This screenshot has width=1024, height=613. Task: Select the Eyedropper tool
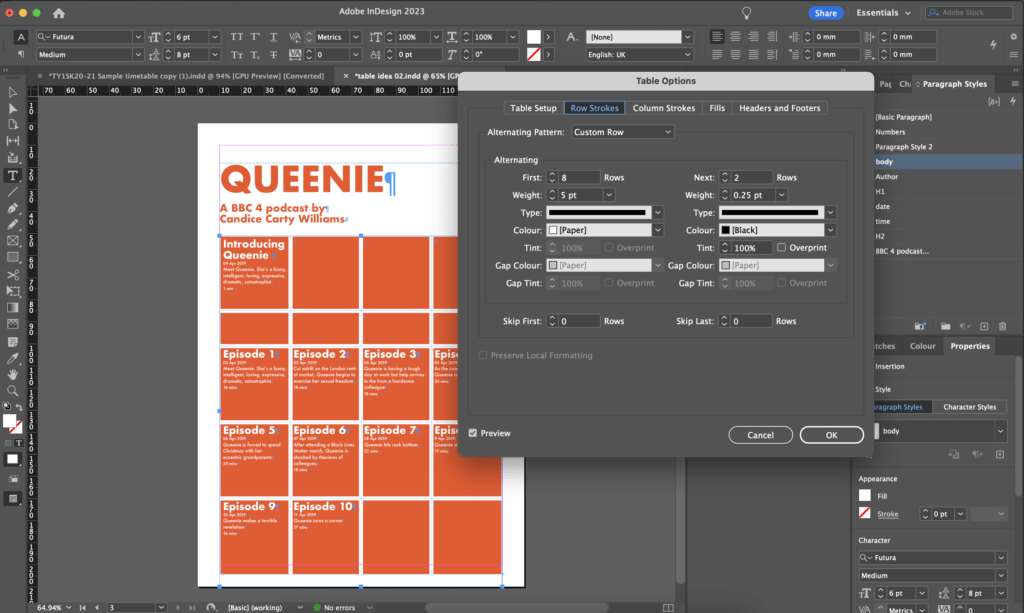[x=12, y=358]
